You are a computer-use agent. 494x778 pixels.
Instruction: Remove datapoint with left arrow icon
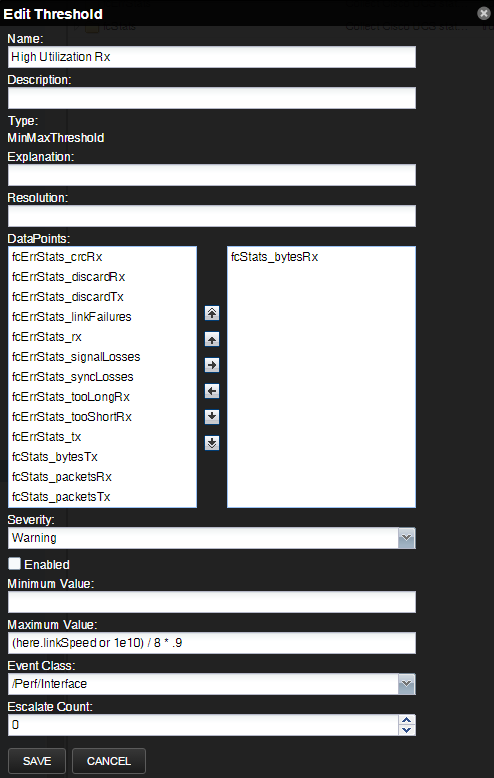pos(212,391)
